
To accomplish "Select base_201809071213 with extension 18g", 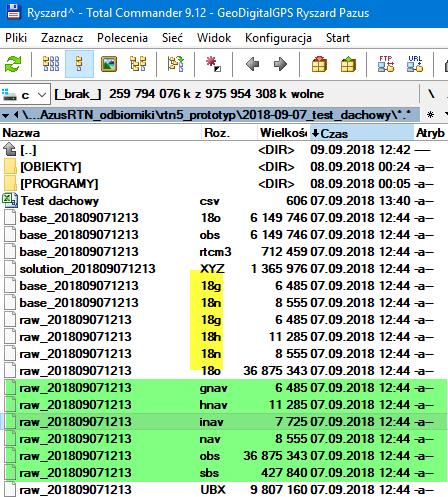I will (x=224, y=286).
